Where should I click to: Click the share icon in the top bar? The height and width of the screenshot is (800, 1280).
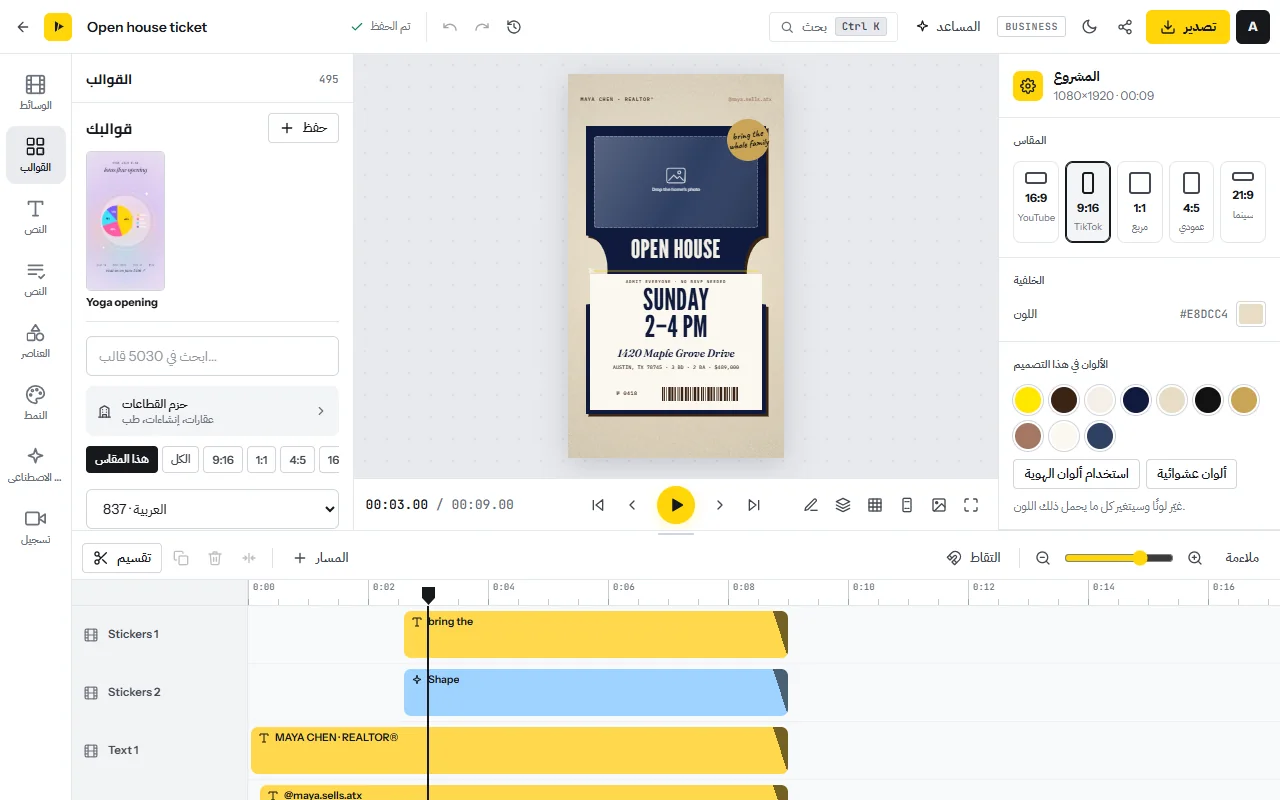[x=1125, y=27]
